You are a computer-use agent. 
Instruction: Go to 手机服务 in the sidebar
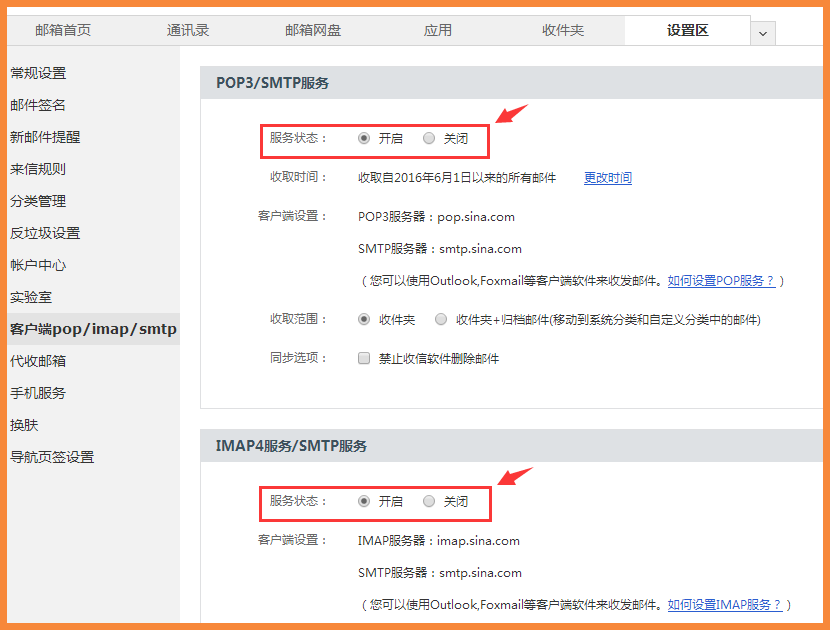pos(38,393)
